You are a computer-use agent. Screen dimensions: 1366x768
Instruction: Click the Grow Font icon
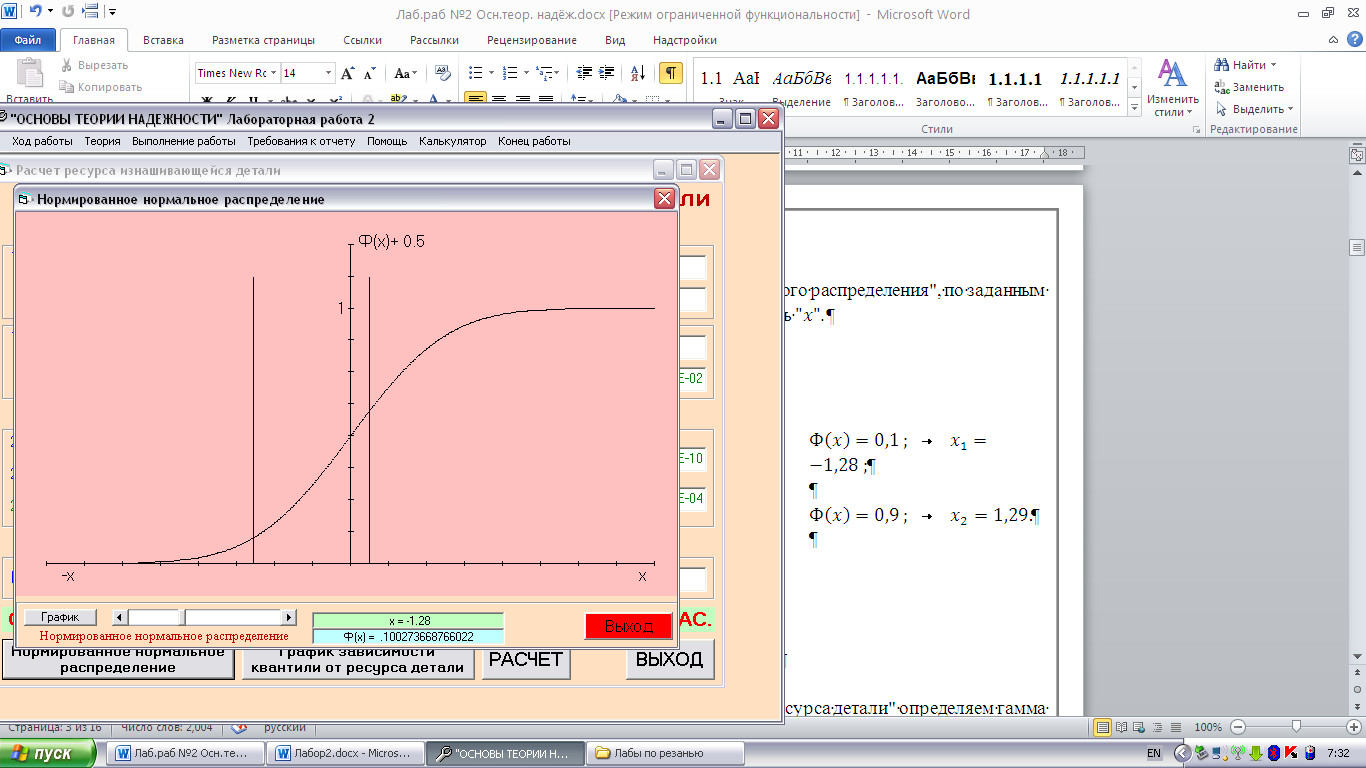click(x=348, y=73)
